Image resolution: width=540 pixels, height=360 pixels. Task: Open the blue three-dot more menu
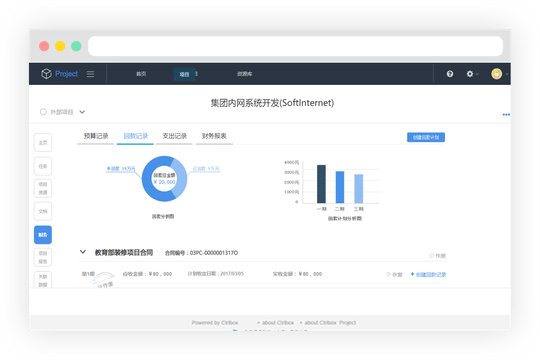tap(506, 115)
